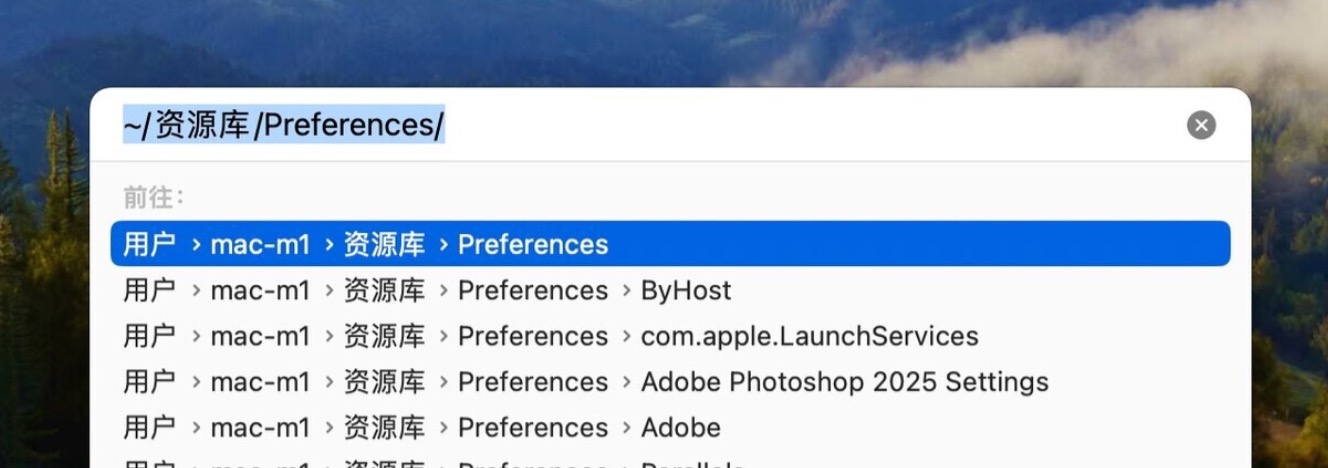The image size is (1328, 468).
Task: Select the com.apple.LaunchServices suggestion
Action: pos(809,336)
